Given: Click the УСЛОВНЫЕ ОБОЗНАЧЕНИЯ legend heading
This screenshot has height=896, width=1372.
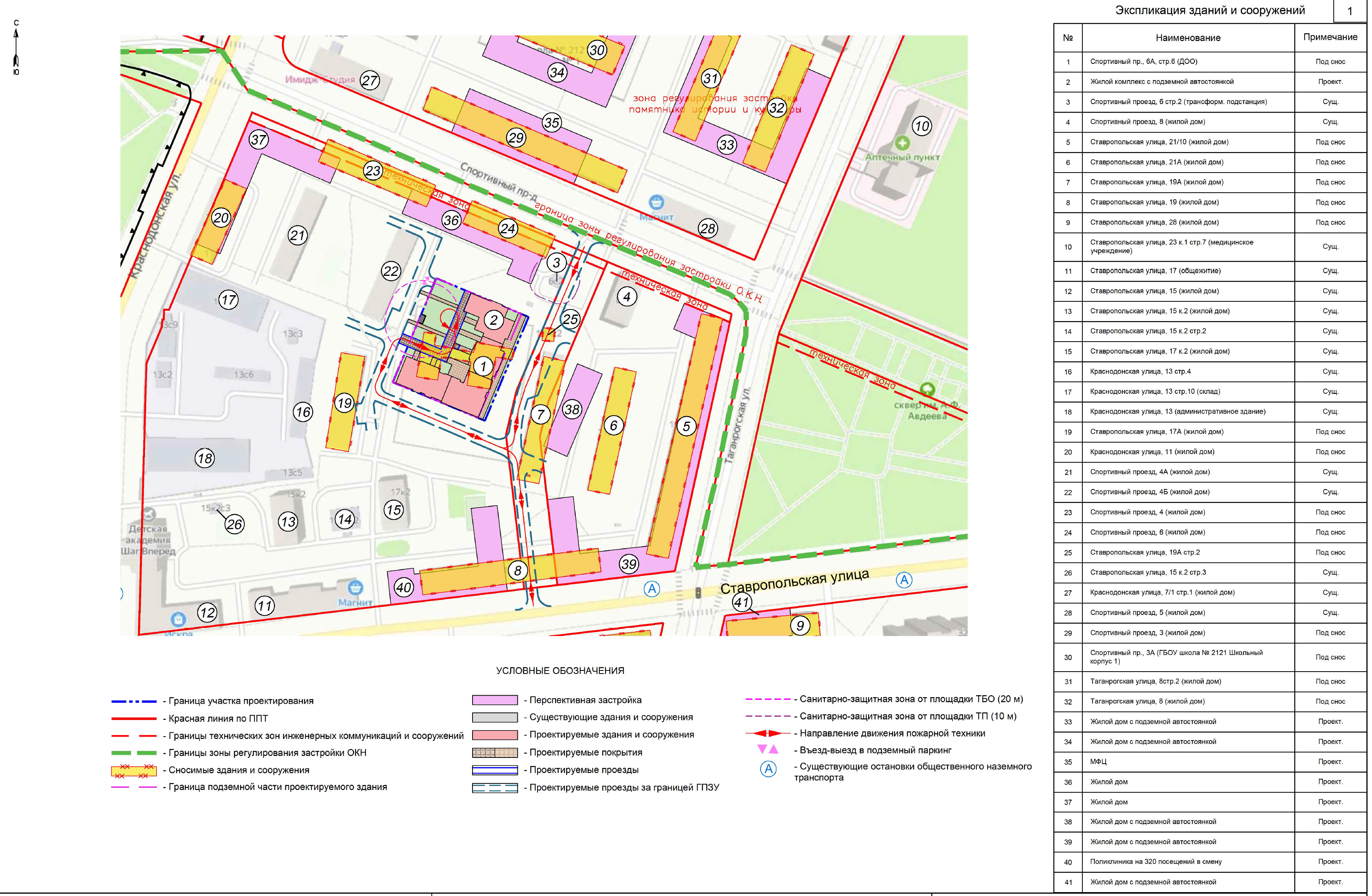Looking at the screenshot, I should (x=560, y=670).
